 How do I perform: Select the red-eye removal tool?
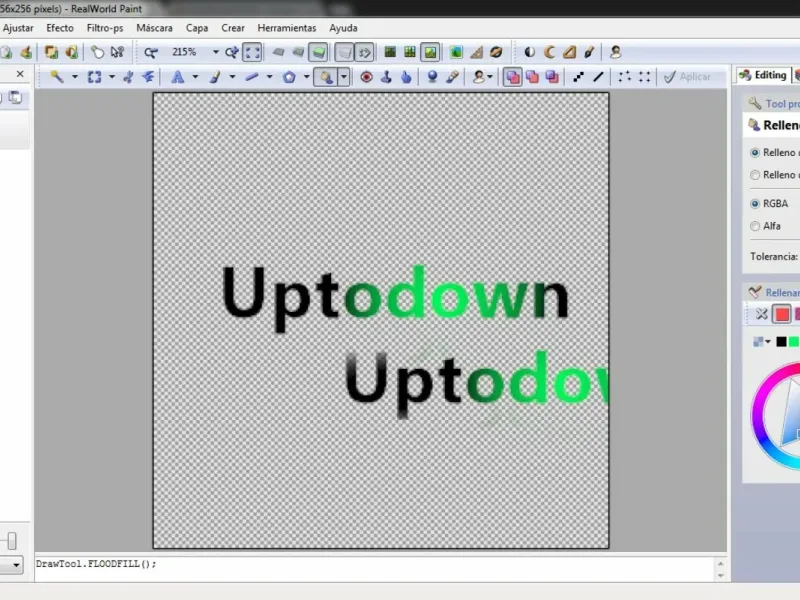pyautogui.click(x=366, y=77)
